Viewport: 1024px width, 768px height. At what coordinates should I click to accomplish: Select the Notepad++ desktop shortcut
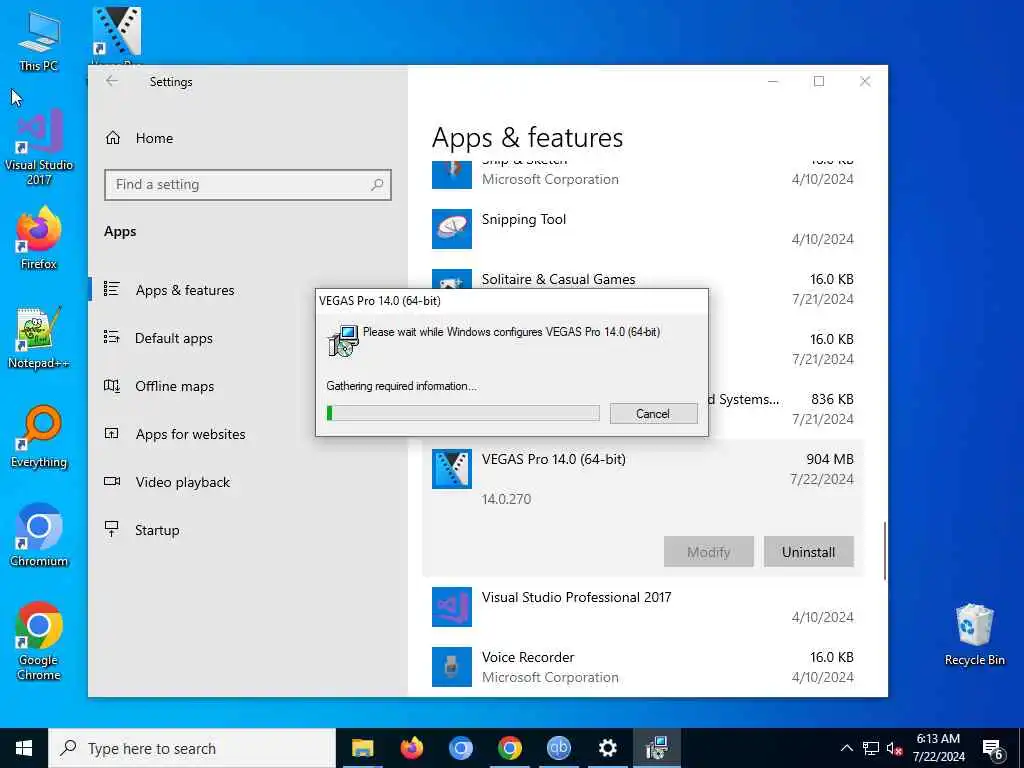tap(39, 338)
